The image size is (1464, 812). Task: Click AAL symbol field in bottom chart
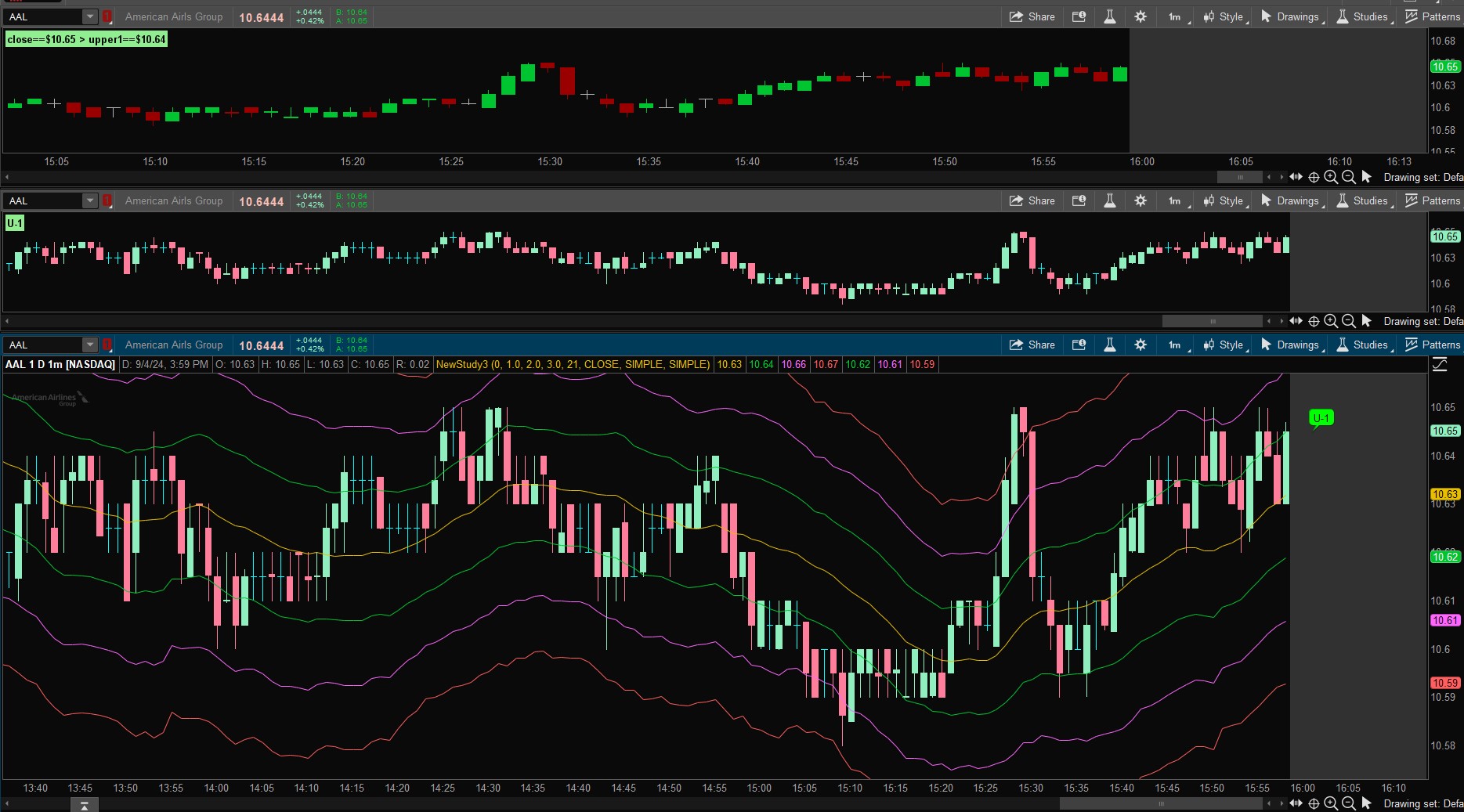click(x=44, y=345)
